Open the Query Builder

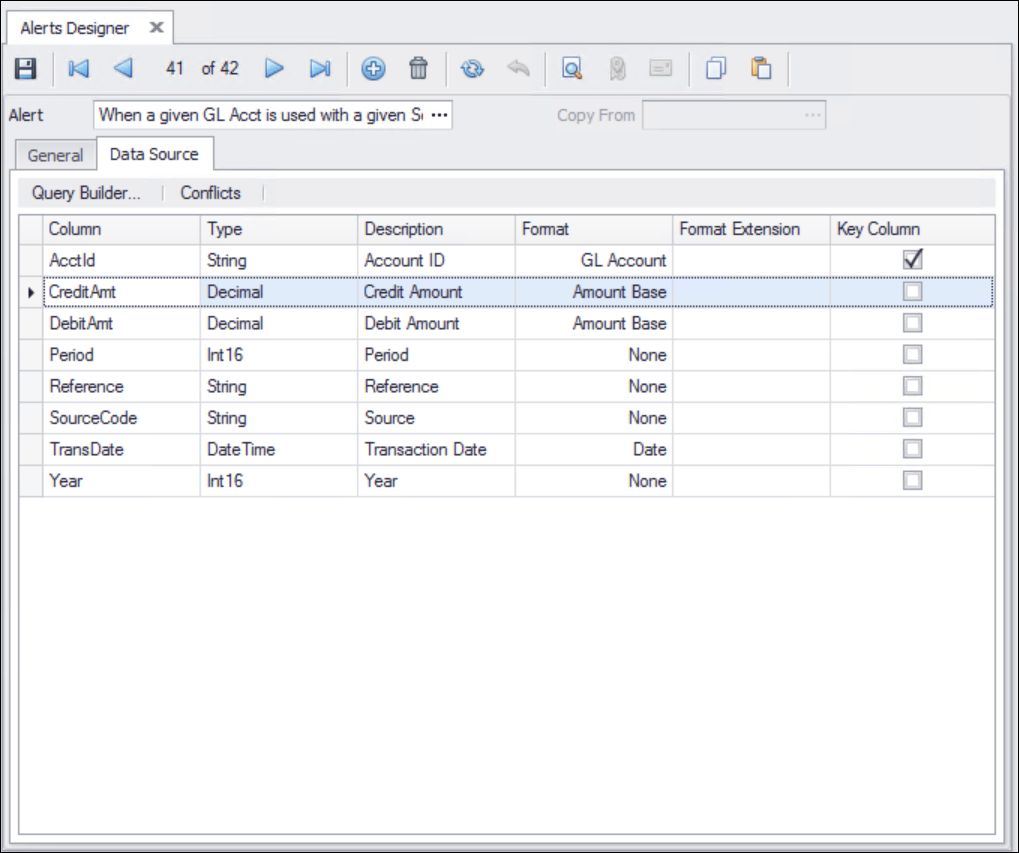(86, 193)
